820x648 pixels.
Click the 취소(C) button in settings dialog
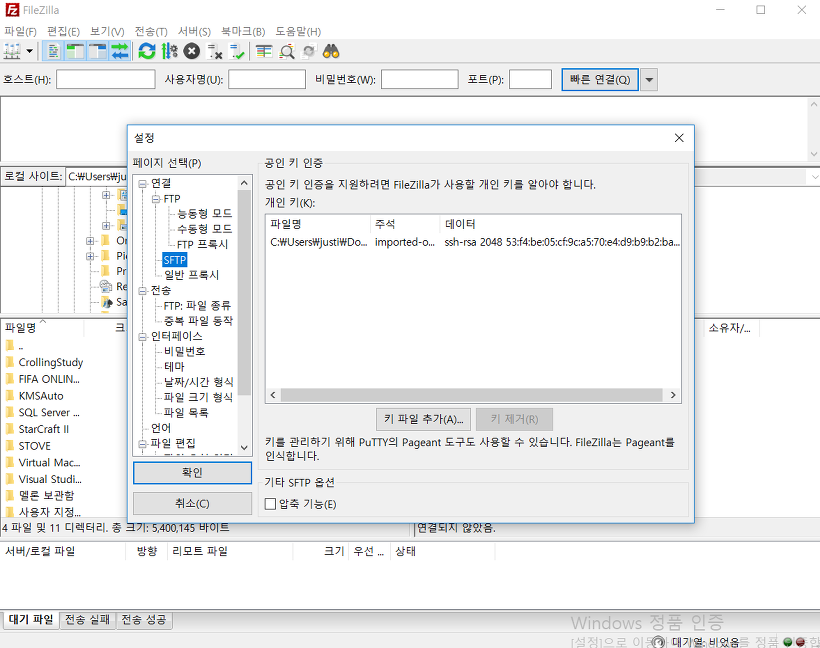(192, 504)
